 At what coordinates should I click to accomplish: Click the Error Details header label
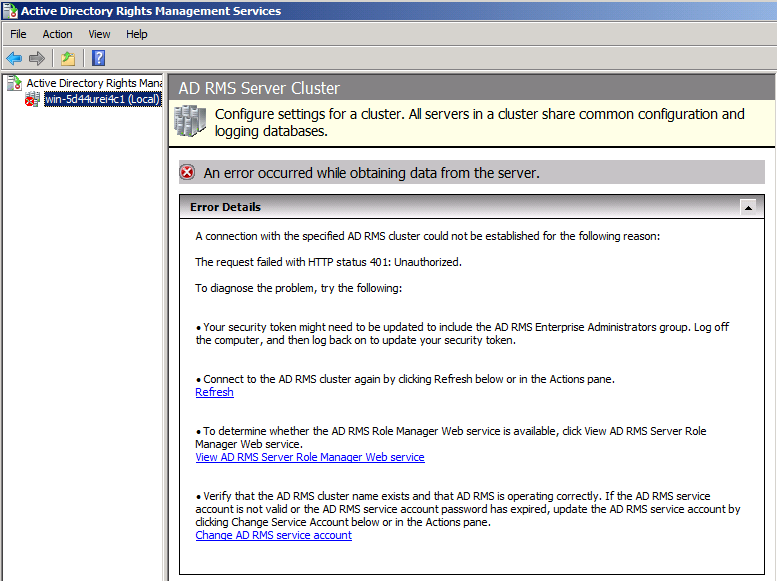(225, 207)
